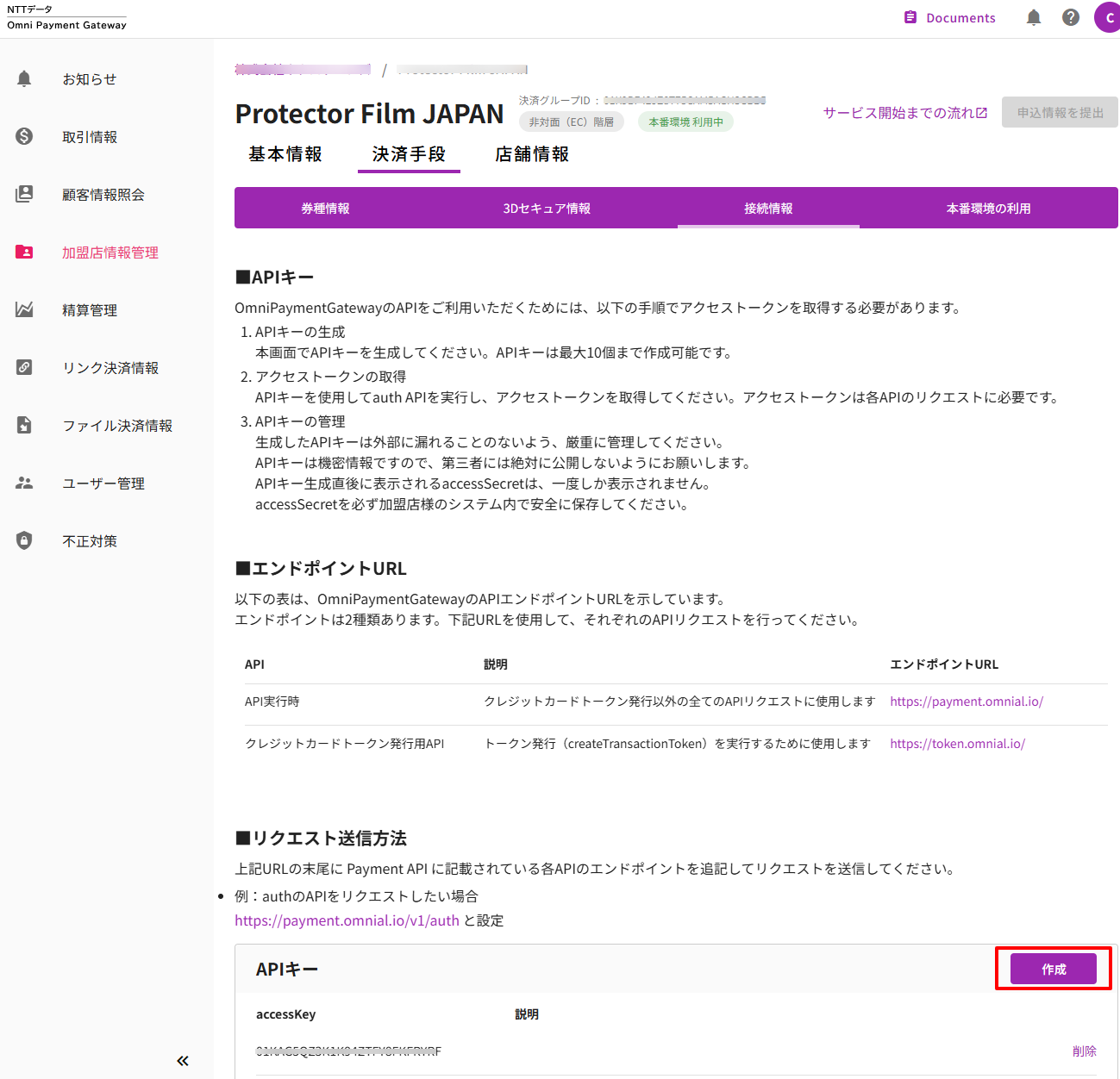Image resolution: width=1120 pixels, height=1079 pixels.
Task: Open https://payment.omnial.io/v1/auth example link
Action: pos(347,920)
